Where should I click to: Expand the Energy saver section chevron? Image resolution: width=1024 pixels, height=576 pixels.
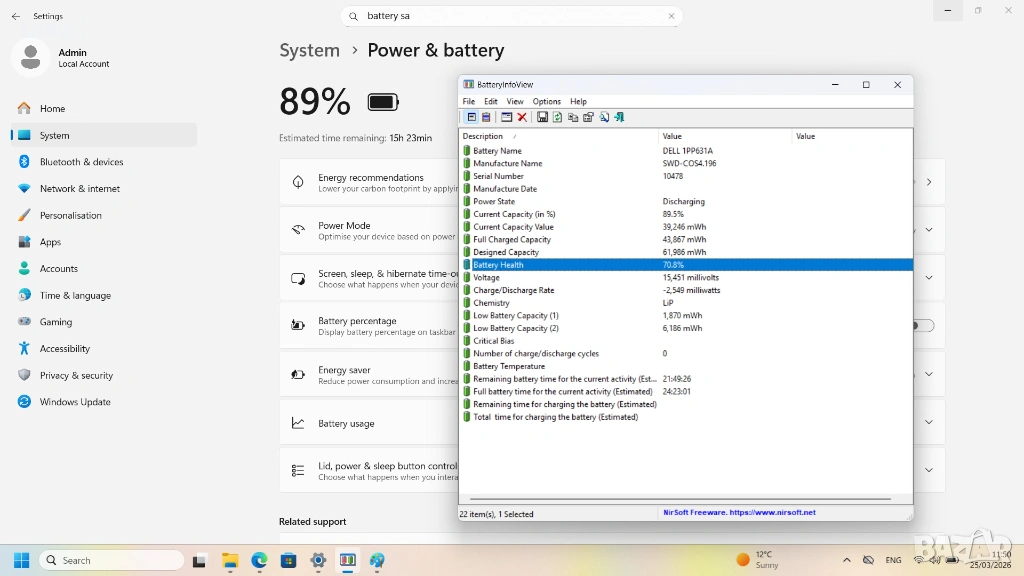(x=929, y=374)
